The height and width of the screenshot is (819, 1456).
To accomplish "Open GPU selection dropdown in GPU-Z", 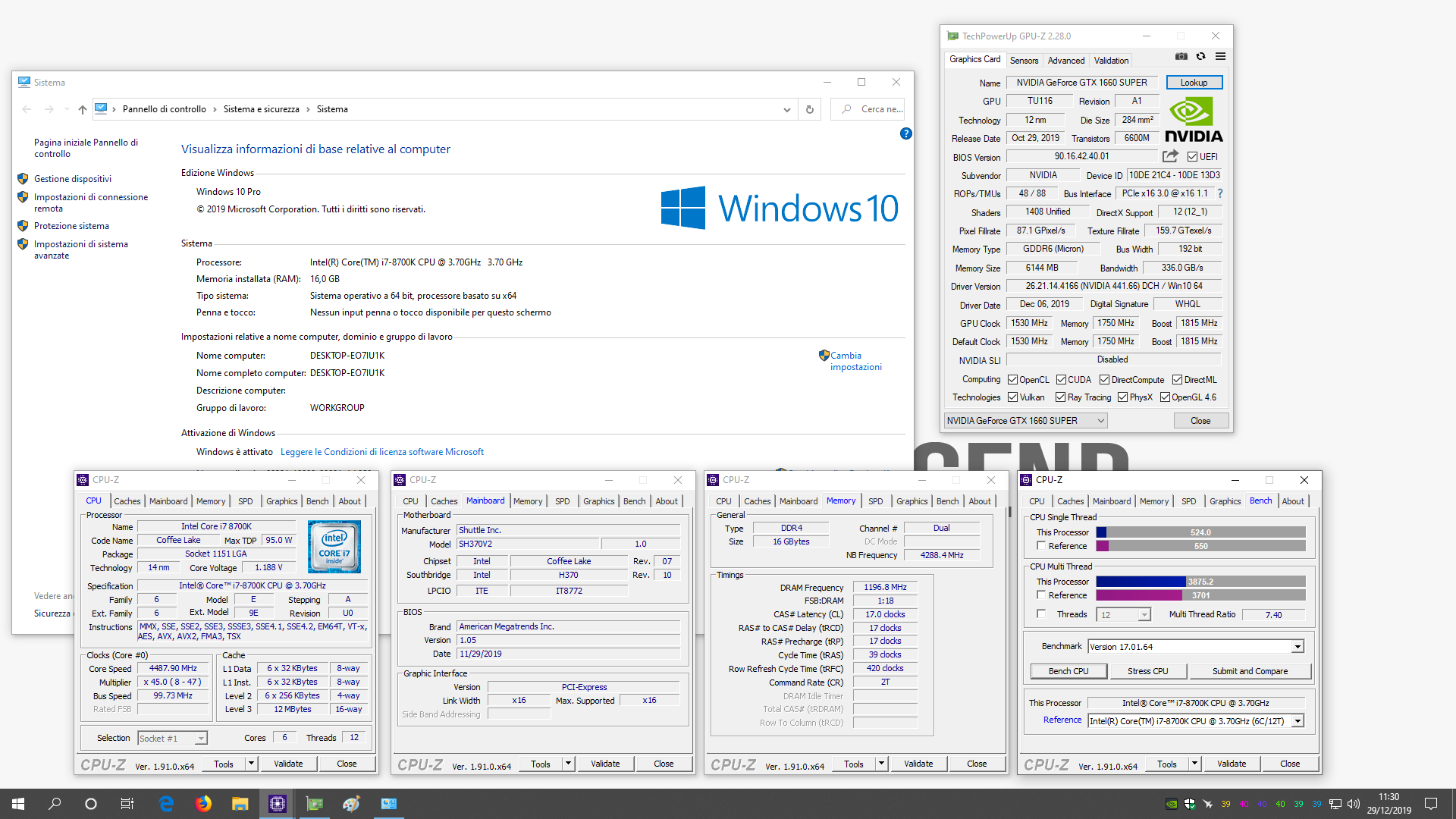I will point(1026,421).
